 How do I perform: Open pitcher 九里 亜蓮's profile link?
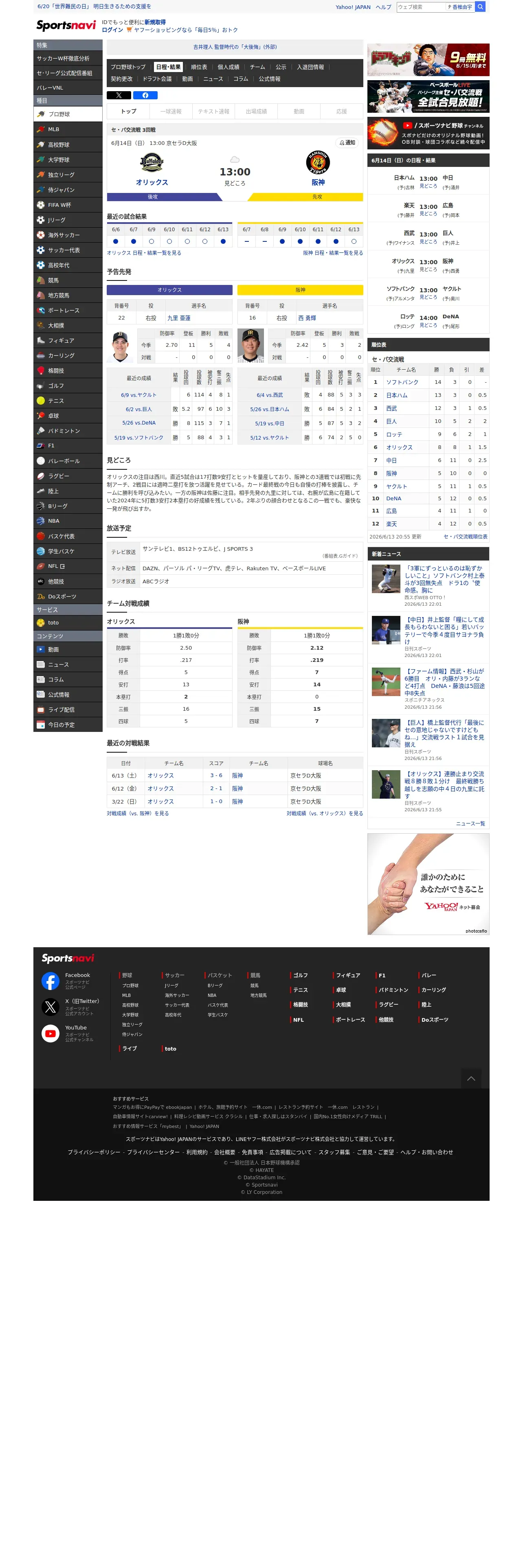click(179, 318)
